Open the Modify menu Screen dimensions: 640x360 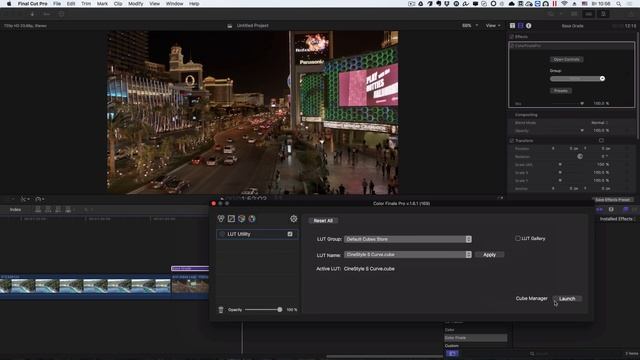tap(136, 4)
